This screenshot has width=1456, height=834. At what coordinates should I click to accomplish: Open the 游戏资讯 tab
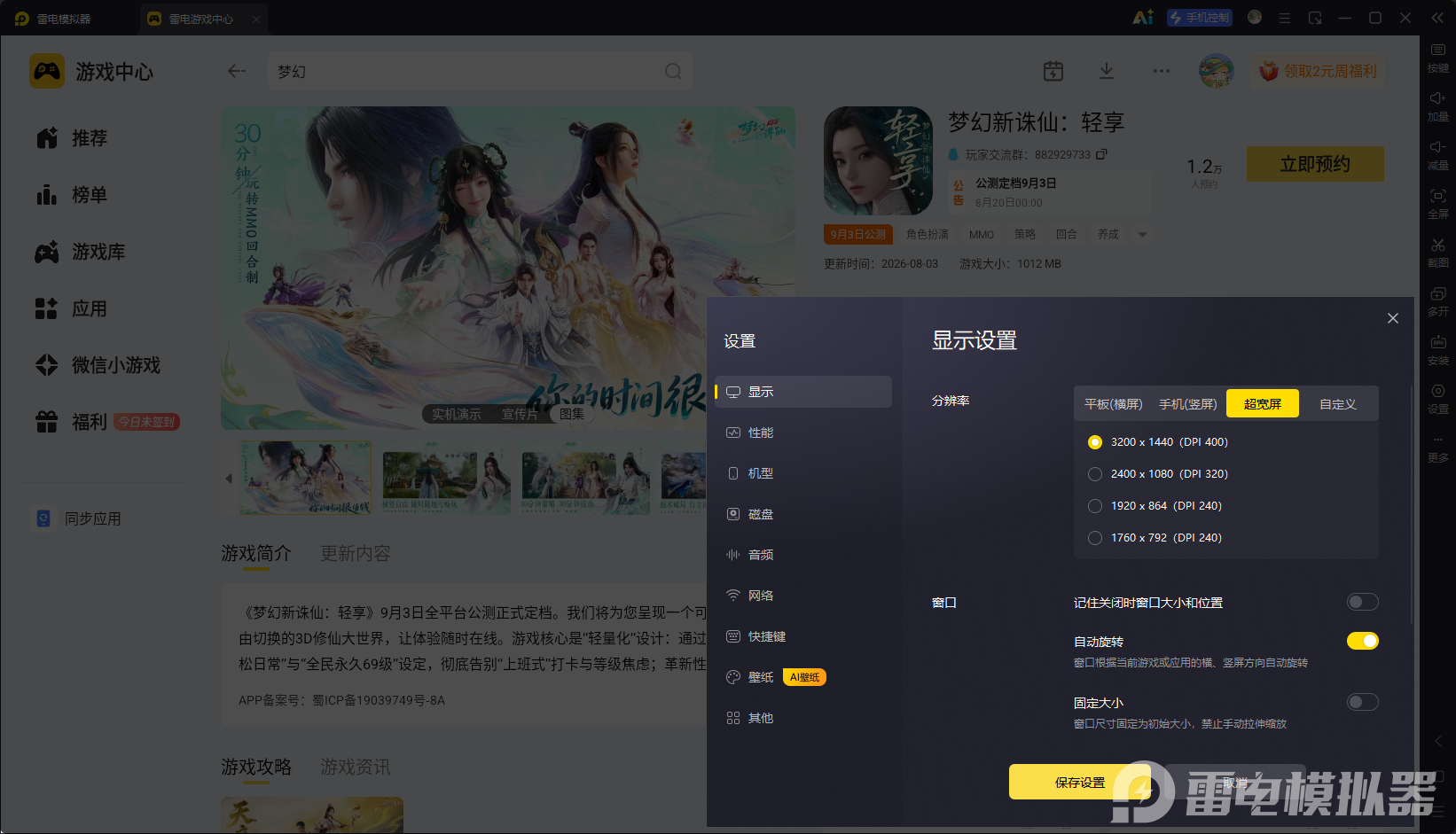click(x=356, y=767)
